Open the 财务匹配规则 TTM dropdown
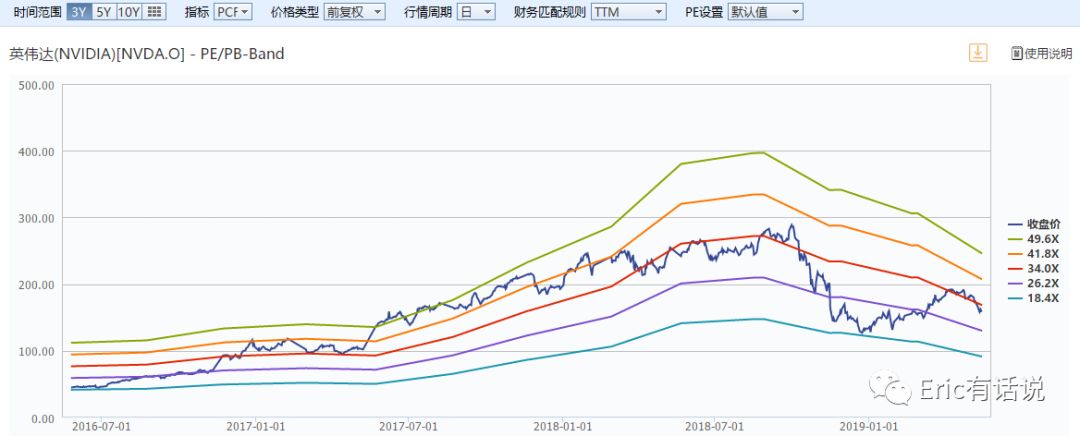 (628, 12)
